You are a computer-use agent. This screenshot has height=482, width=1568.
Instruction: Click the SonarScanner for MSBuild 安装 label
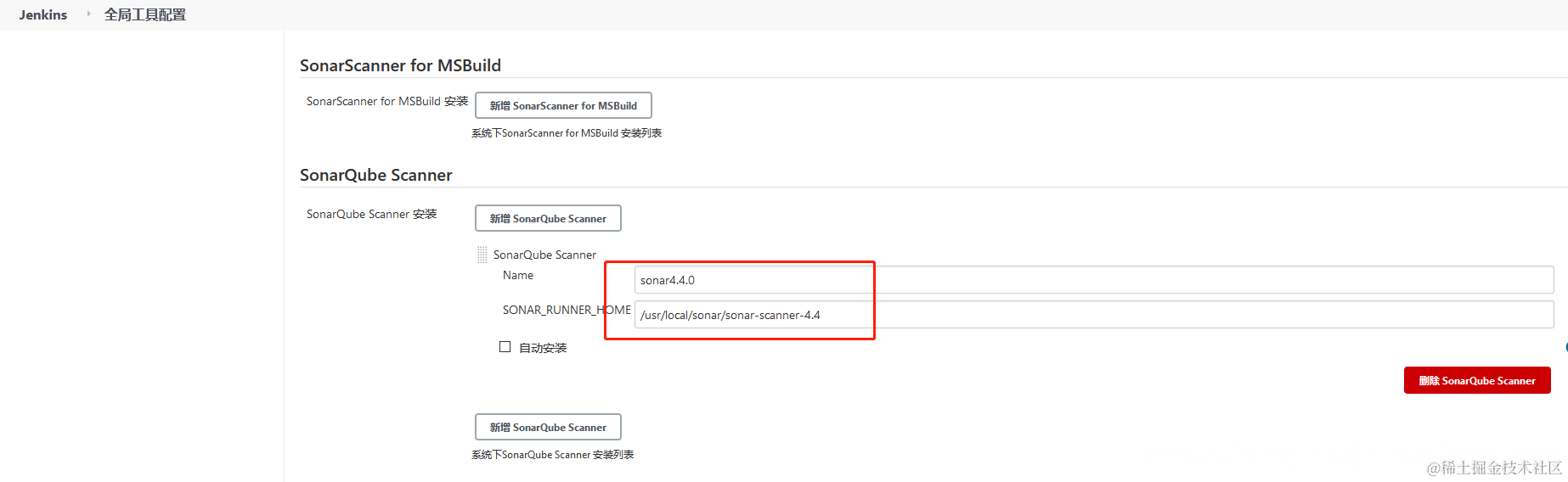point(387,101)
